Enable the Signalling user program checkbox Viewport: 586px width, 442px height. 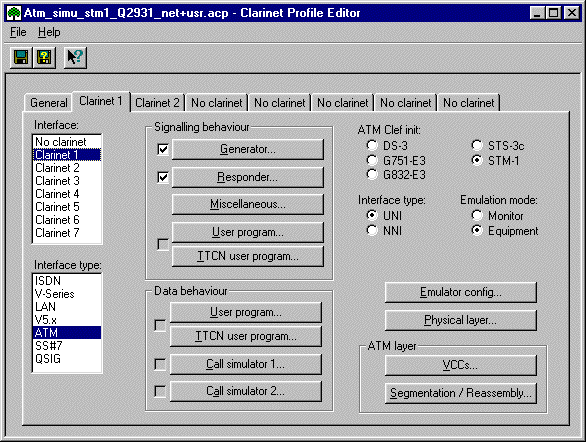point(163,244)
